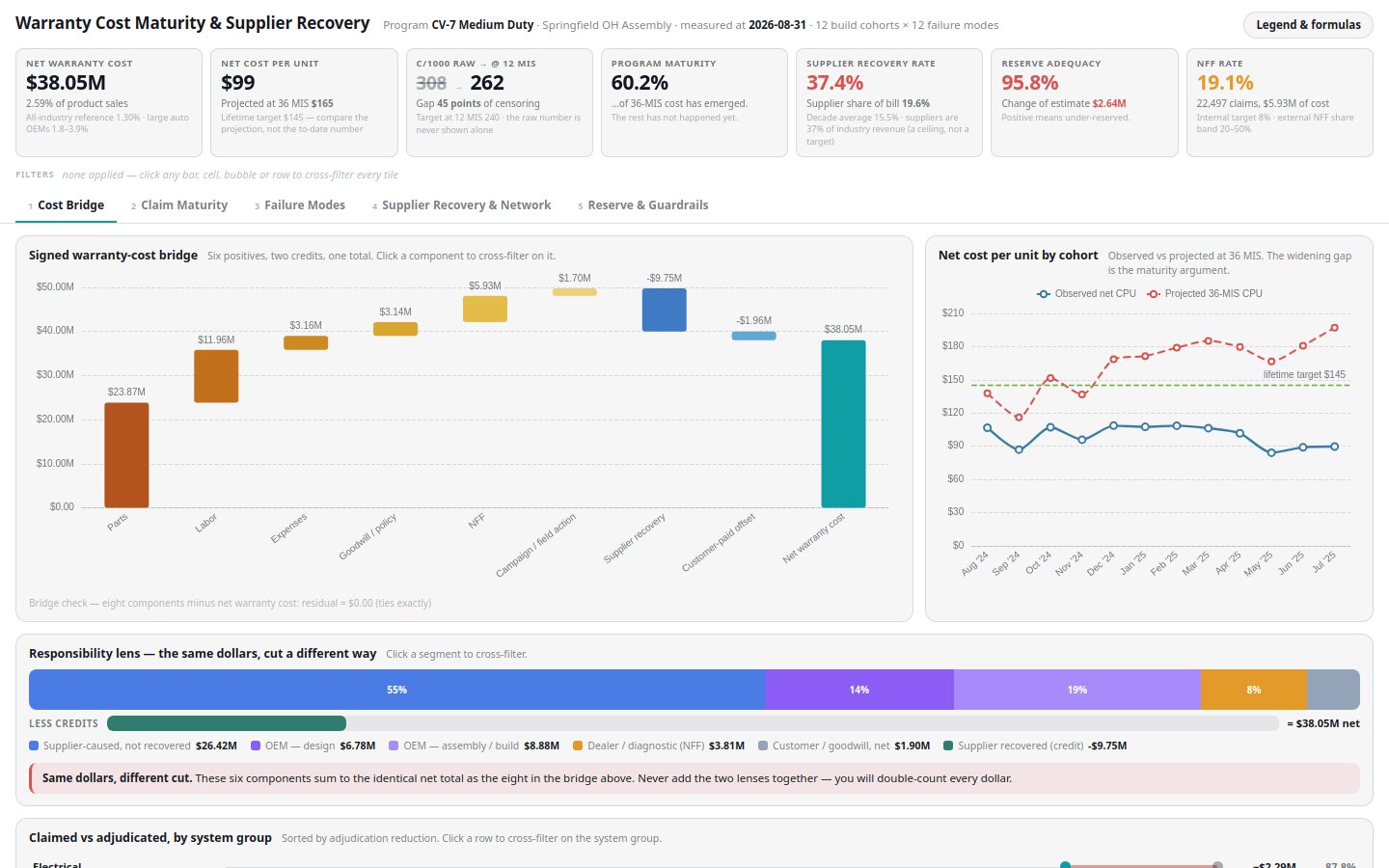This screenshot has width=1389, height=868.
Task: Click the Net Cost Per Unit tile
Action: point(304,102)
